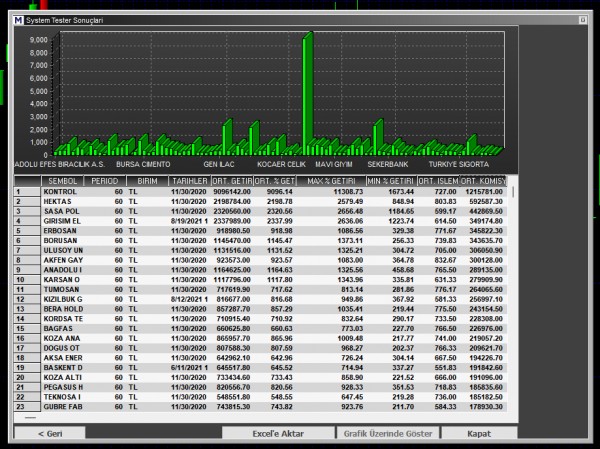Select the ANADOLU I row symbol

pos(62,270)
